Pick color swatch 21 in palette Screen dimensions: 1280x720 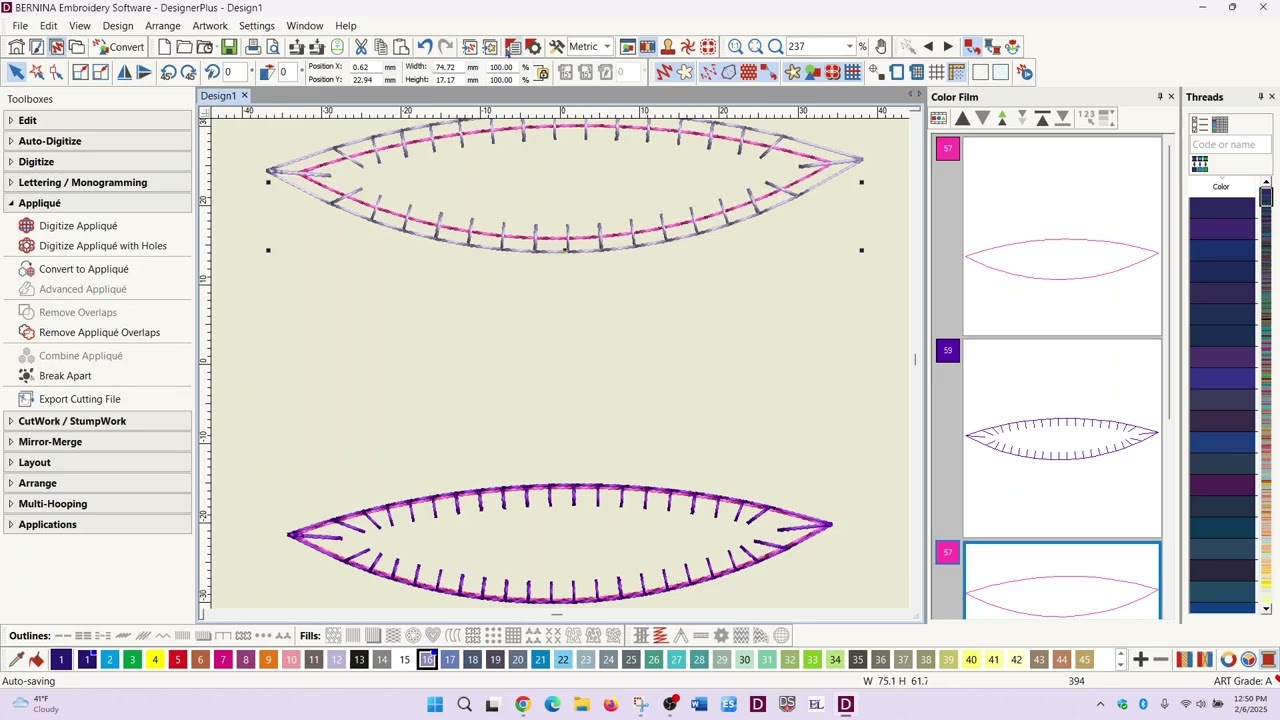pyautogui.click(x=540, y=660)
